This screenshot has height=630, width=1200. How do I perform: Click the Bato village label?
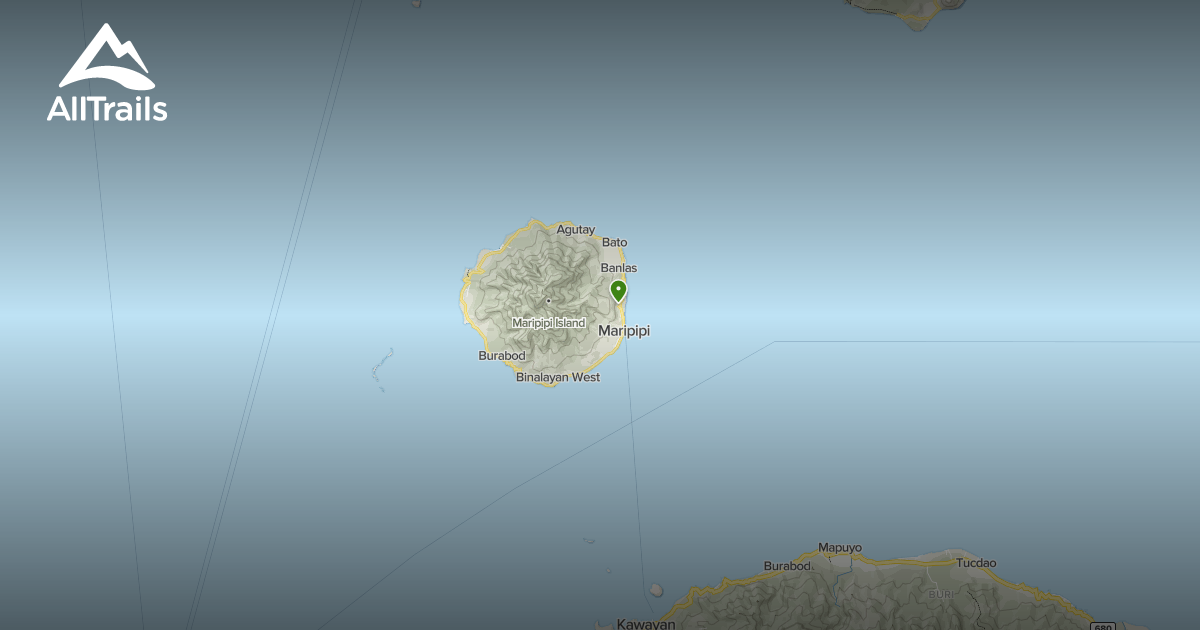click(614, 242)
